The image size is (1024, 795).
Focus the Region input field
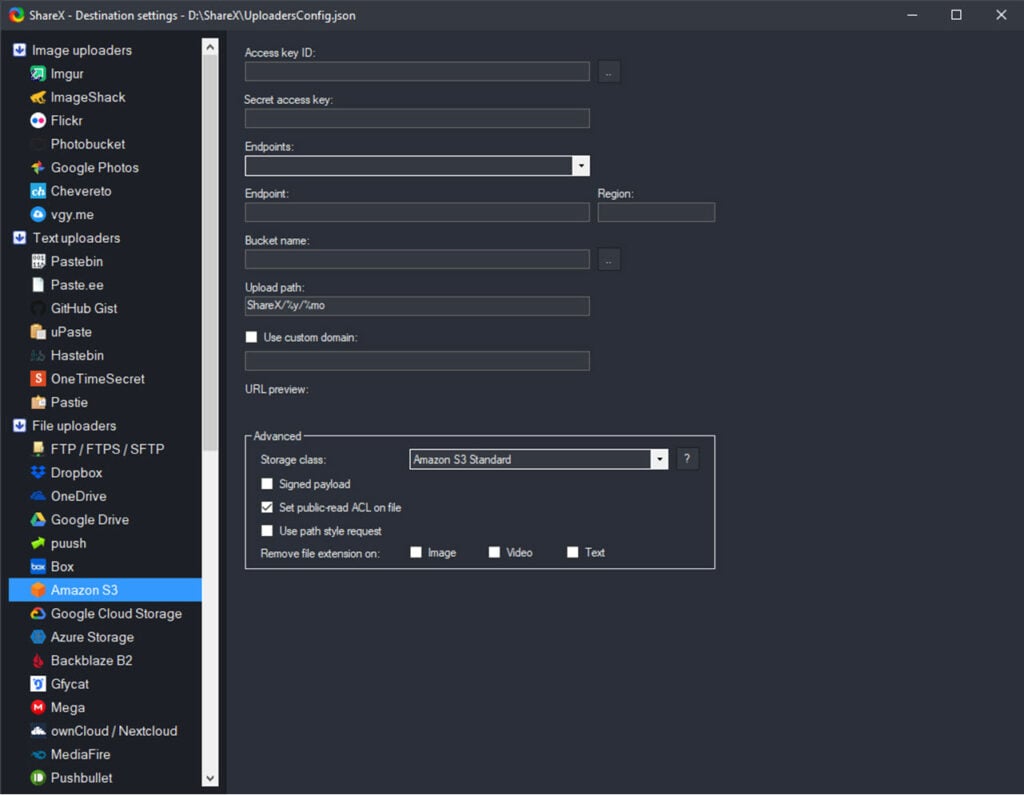tap(656, 212)
